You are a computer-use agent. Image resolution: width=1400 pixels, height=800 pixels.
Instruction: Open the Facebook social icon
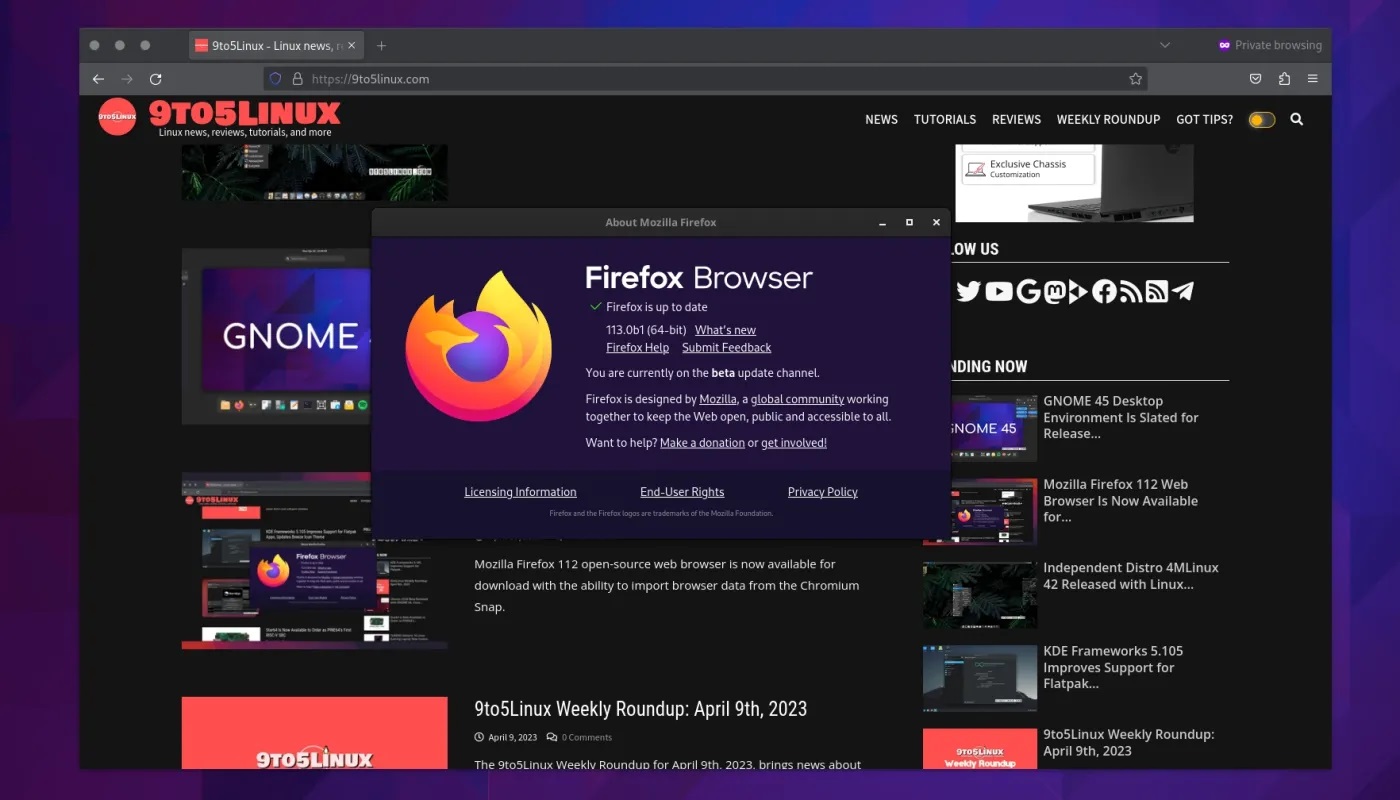point(1104,291)
